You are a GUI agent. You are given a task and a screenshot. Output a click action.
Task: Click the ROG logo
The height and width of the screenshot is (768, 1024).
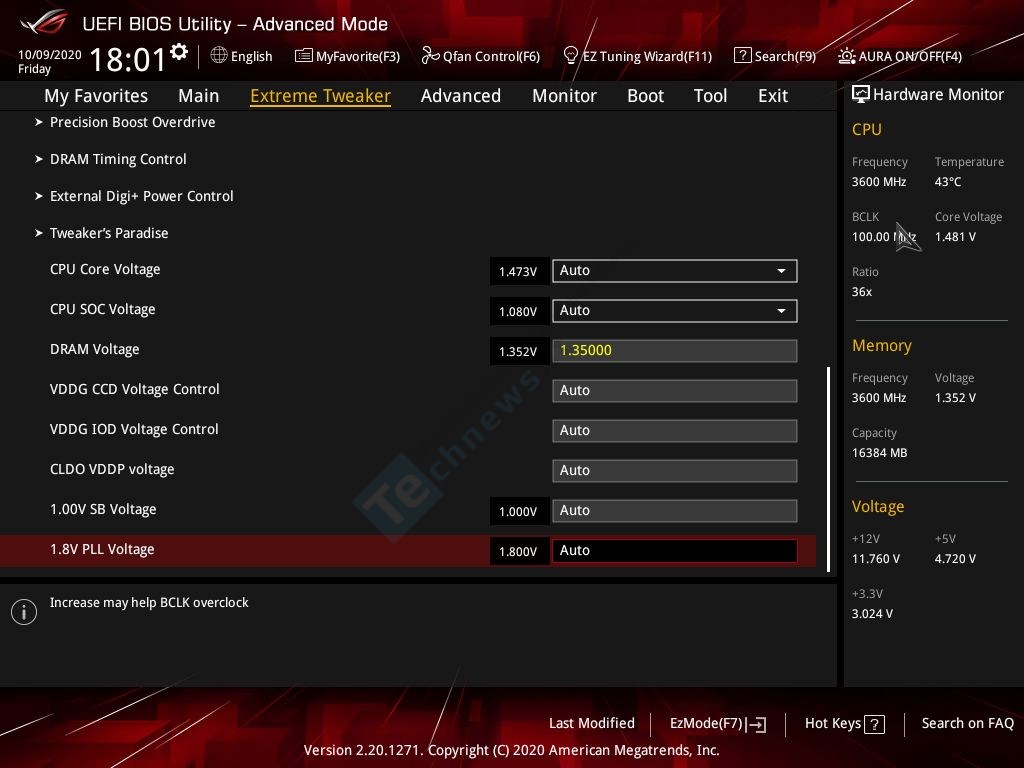click(44, 23)
